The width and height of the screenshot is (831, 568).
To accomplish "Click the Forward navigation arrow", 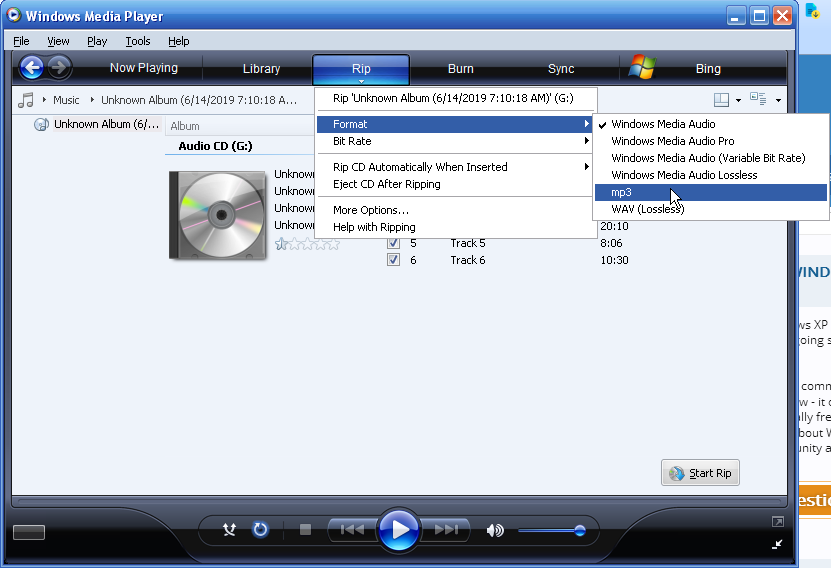I will [59, 67].
